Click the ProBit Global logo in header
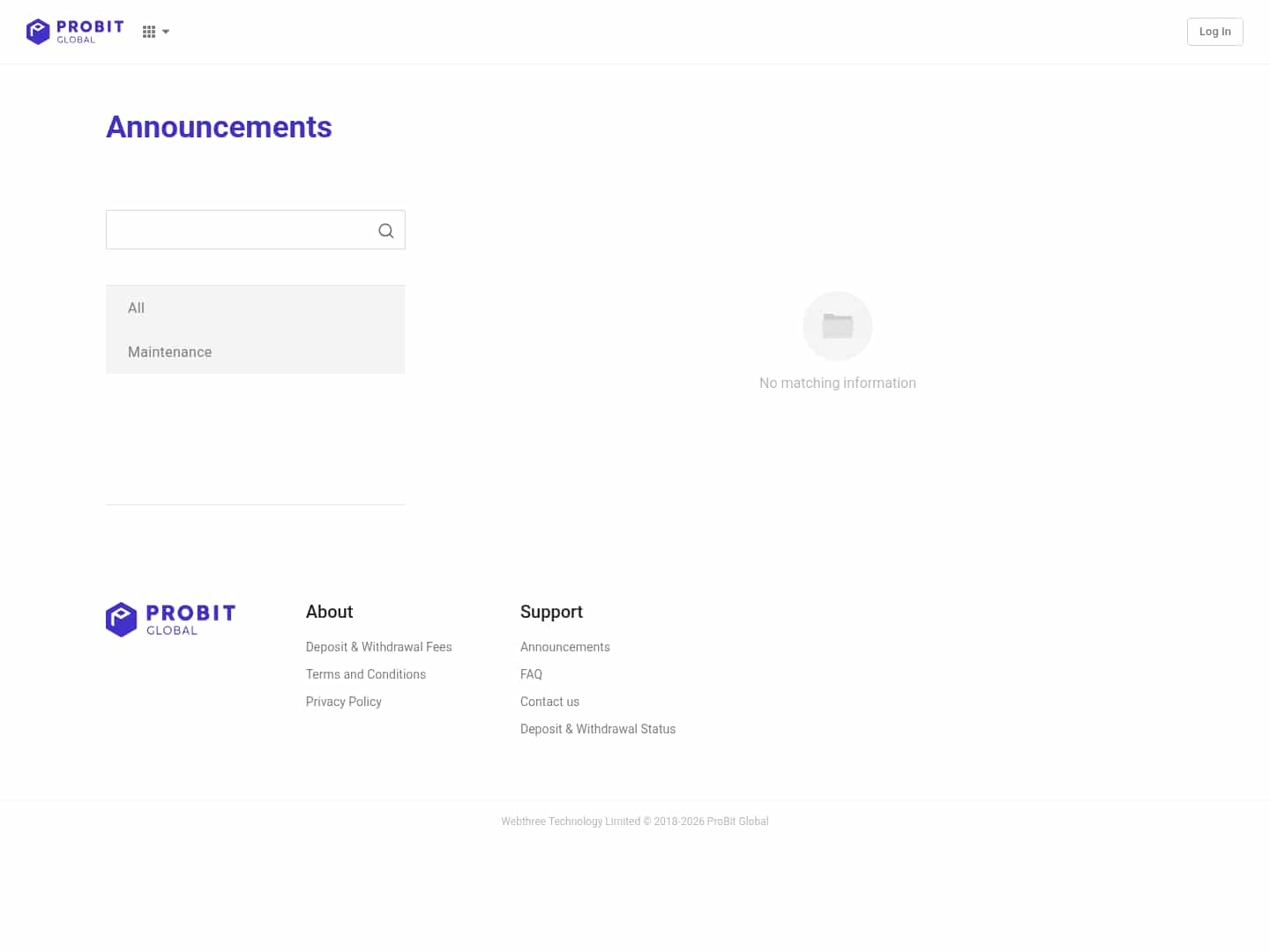Screen dimensions: 1270x952 click(75, 31)
